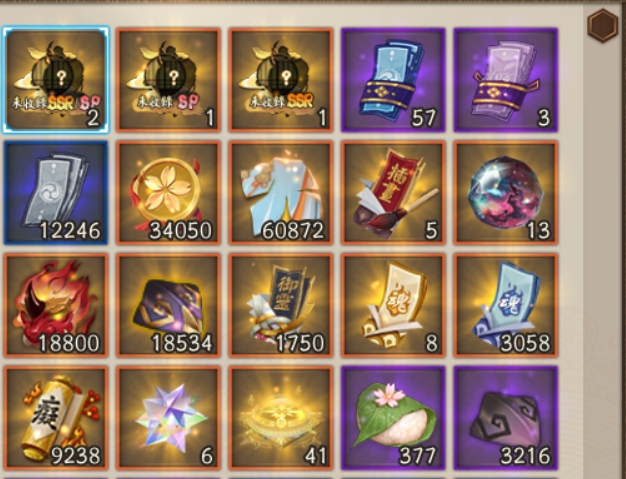Image resolution: width=626 pixels, height=479 pixels.
Task: Select the golden soul ticket count 8
Action: point(394,305)
